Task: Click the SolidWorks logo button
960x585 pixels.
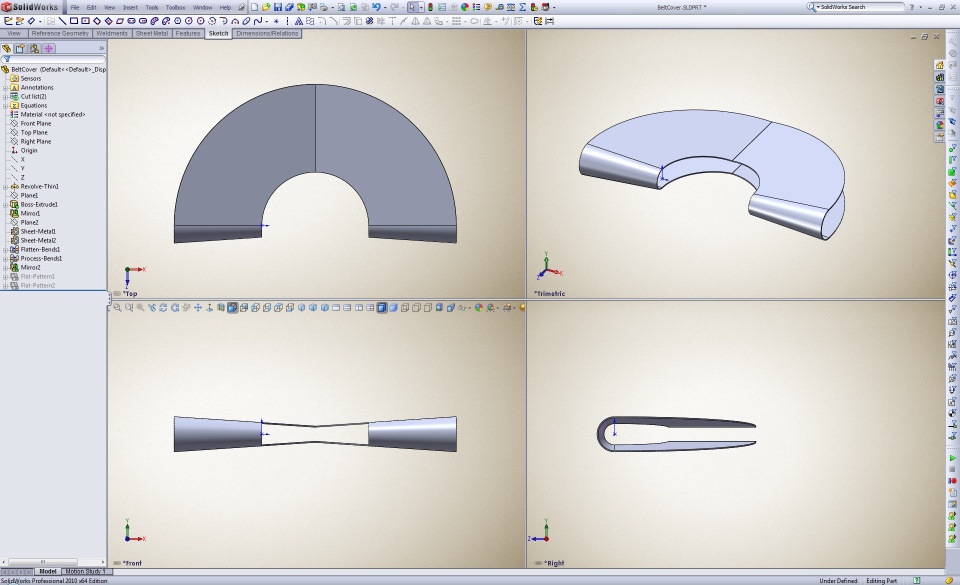Action: coord(31,7)
